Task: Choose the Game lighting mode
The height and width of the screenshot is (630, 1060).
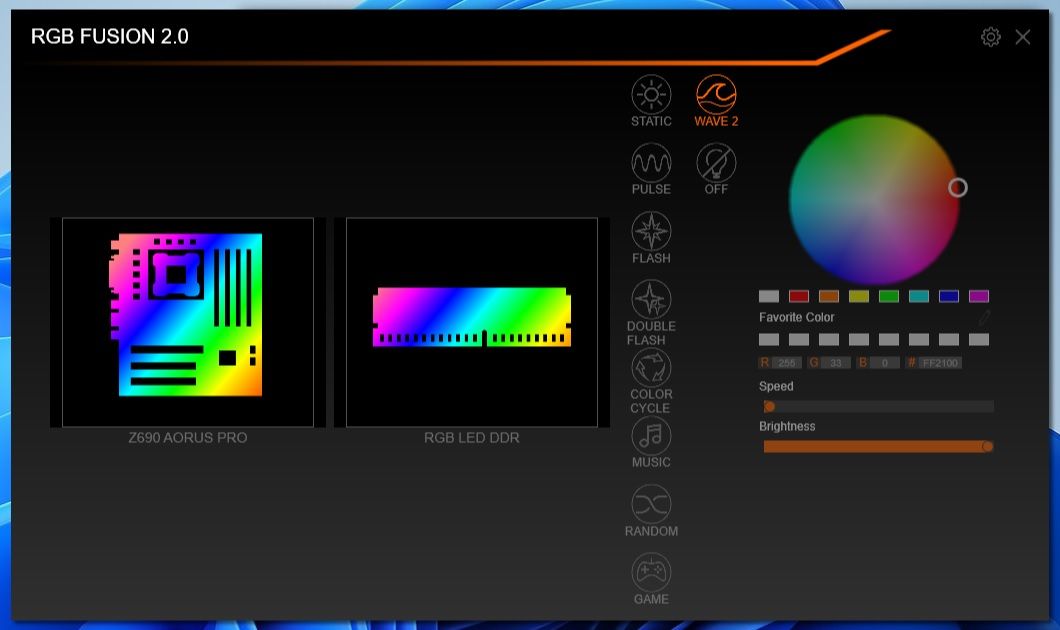Action: point(651,573)
